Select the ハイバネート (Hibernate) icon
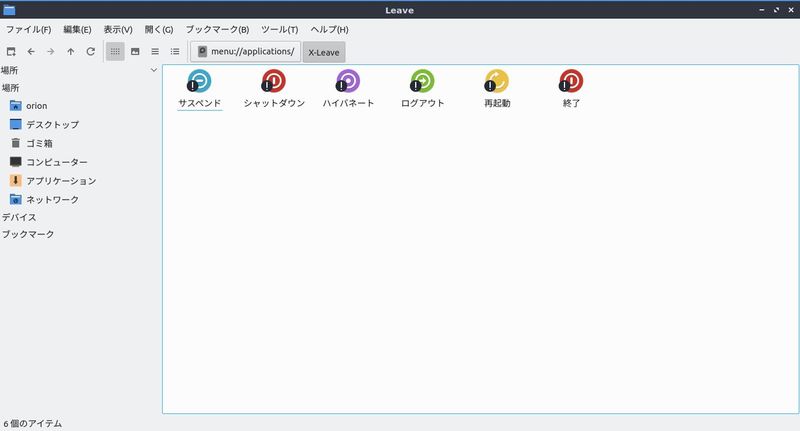Viewport: 800px width, 431px height. click(348, 82)
